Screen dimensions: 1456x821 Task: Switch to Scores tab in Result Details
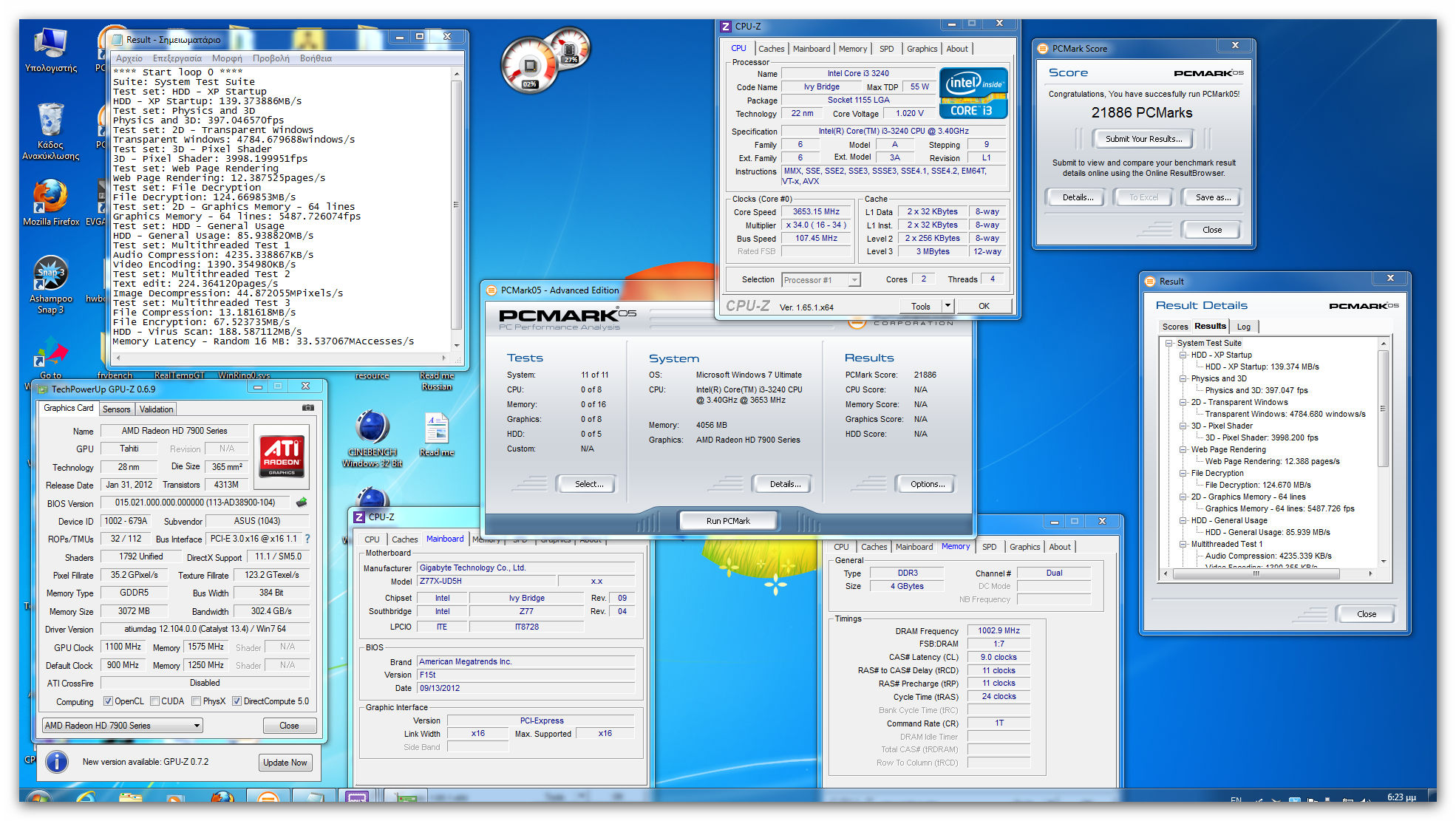(x=1174, y=327)
